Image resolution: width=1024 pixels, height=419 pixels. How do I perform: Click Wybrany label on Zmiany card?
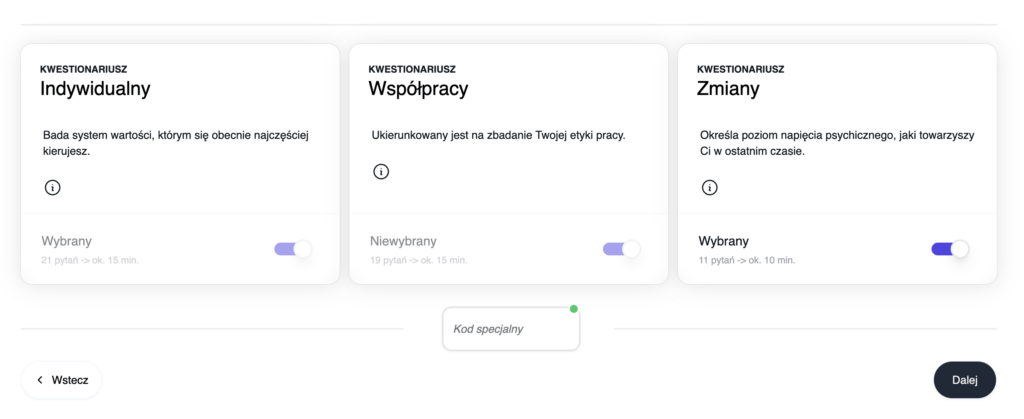(724, 241)
